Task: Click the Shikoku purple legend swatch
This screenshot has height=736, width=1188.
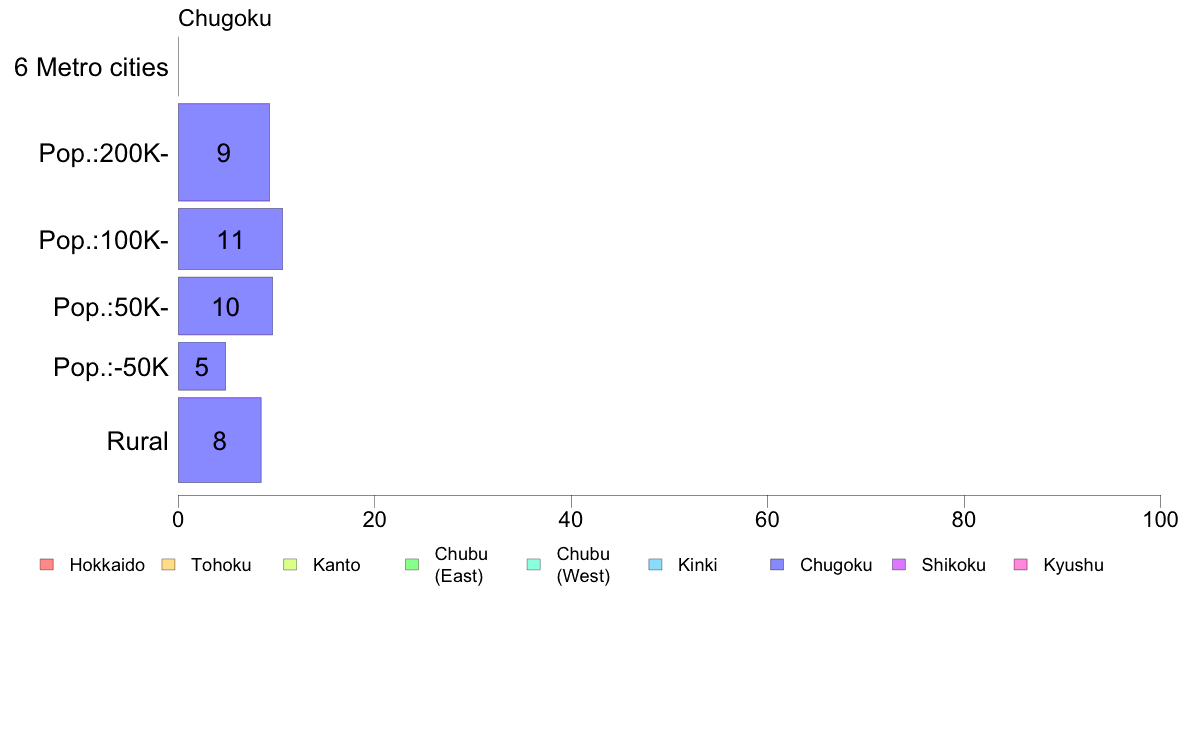Action: [899, 565]
